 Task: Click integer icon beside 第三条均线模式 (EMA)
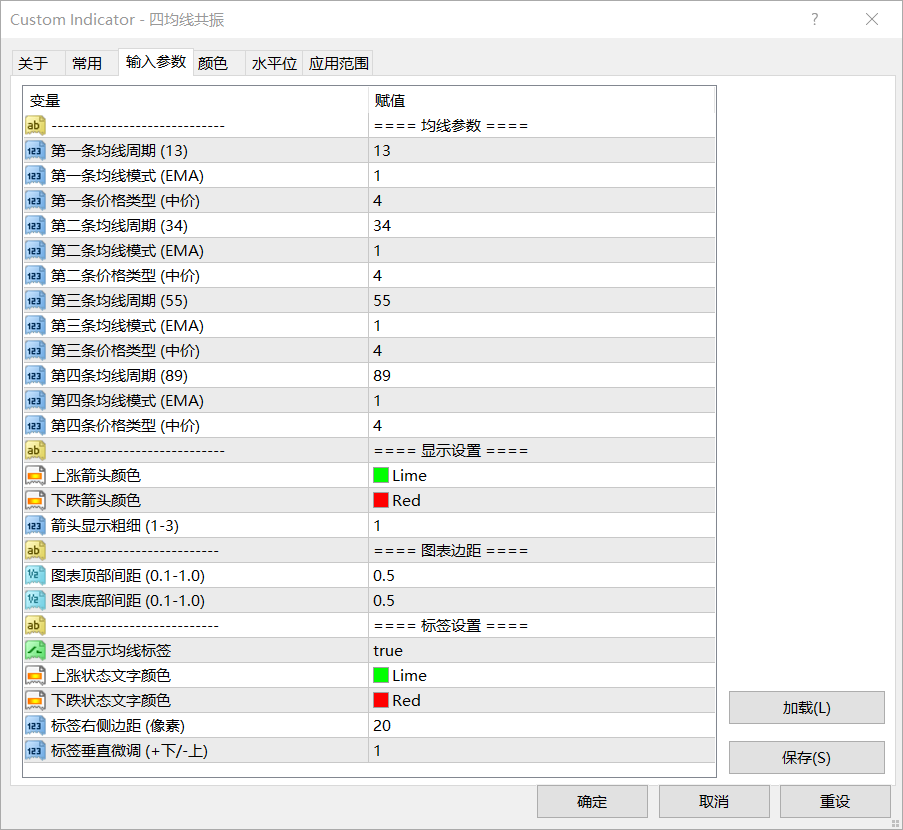click(x=35, y=325)
